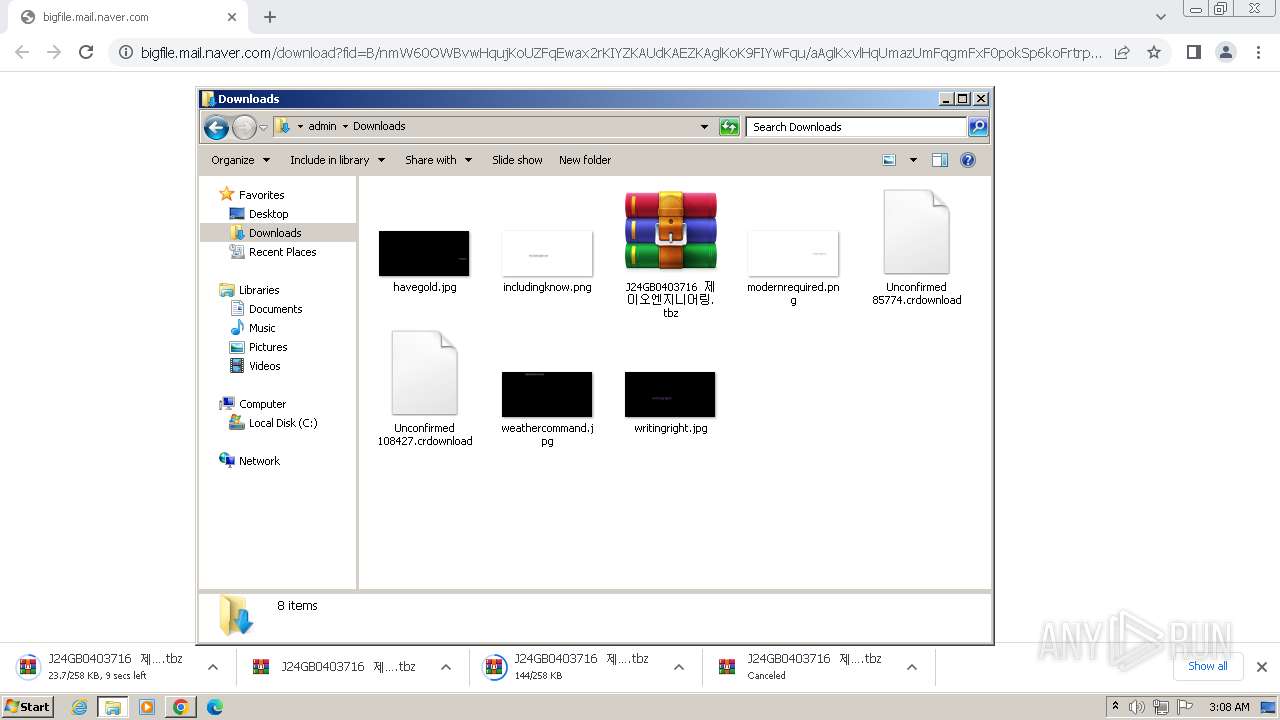
Task: Open the Documents library
Action: 275,309
